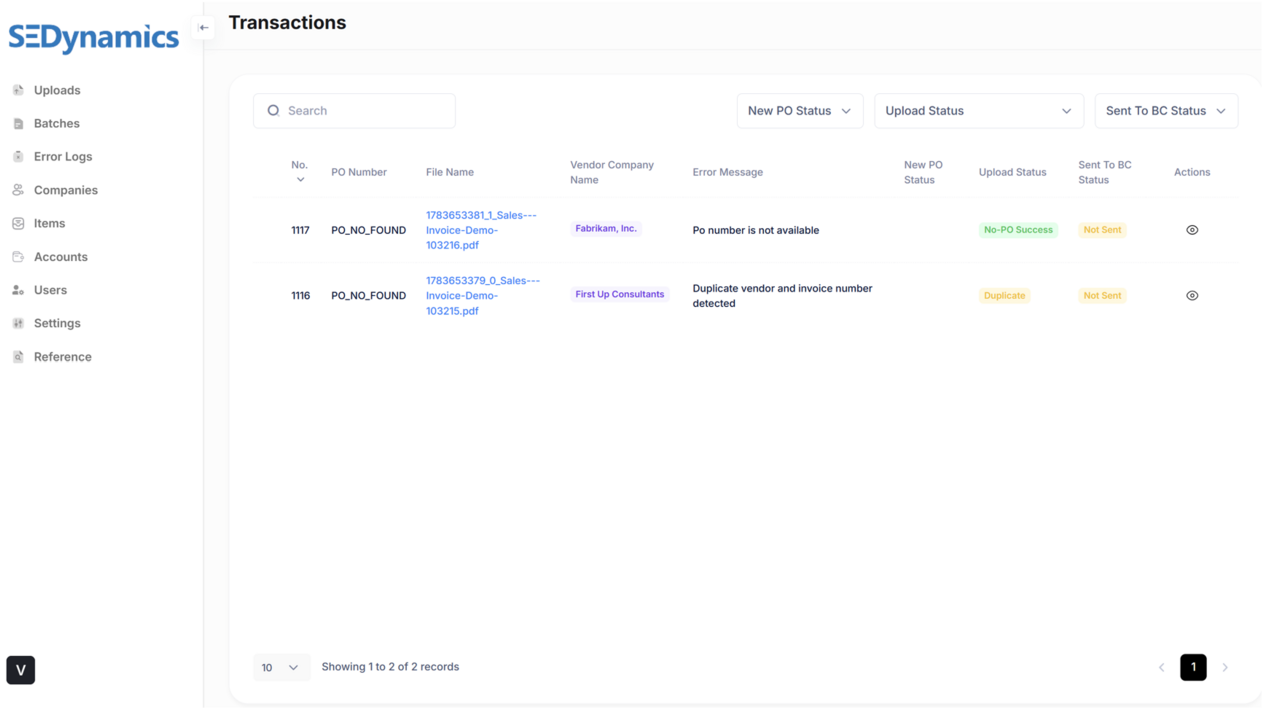The height and width of the screenshot is (720, 1280).
Task: Open the Sent To BC Status filter
Action: [x=1166, y=111]
